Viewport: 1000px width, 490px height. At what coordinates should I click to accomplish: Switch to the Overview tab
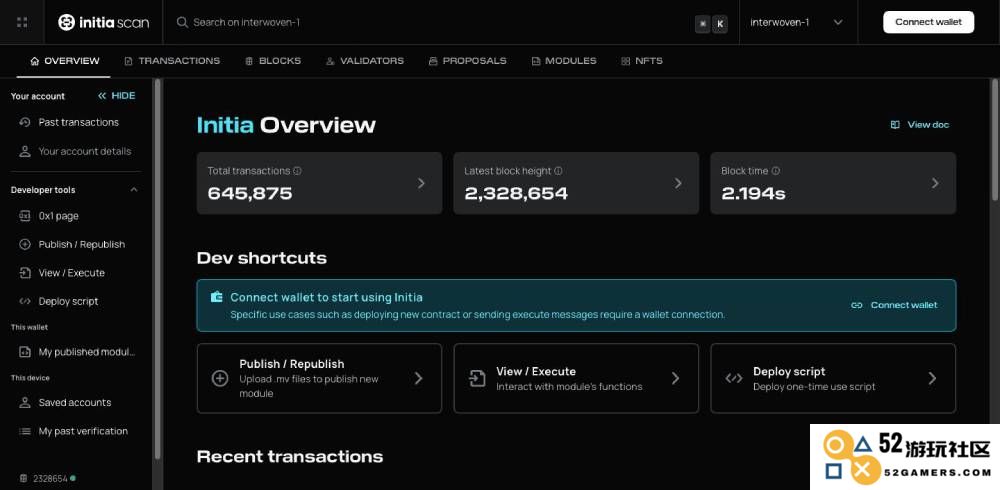(x=65, y=61)
